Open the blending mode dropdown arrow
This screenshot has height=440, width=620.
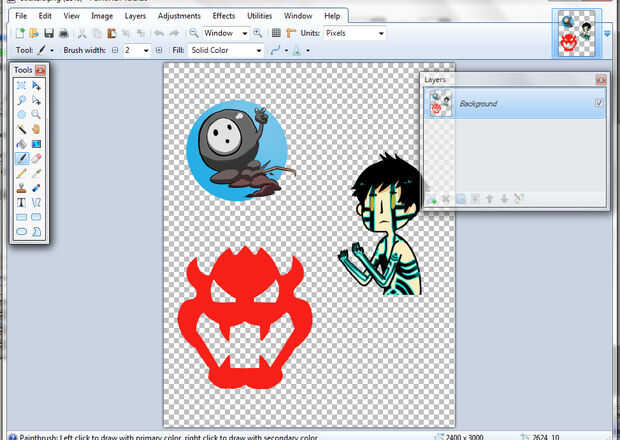pyautogui.click(x=308, y=51)
